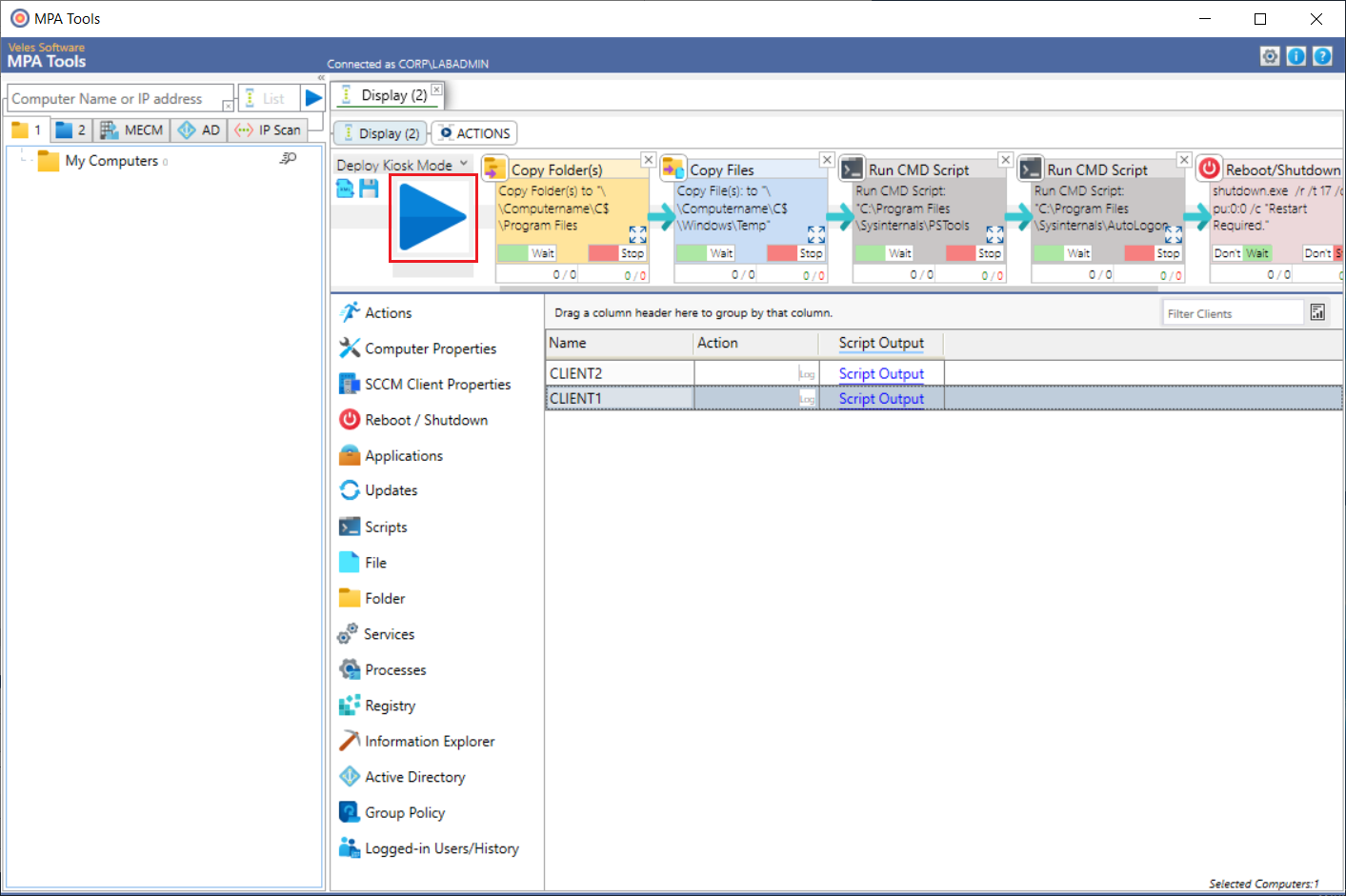Click the Folder icon in side menu
Viewport: 1346px width, 896px height.
pos(350,598)
